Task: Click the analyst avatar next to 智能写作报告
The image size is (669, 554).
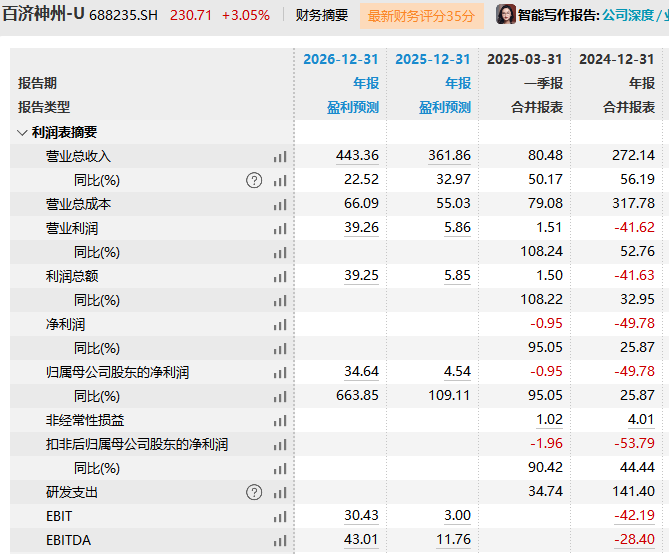Action: [506, 15]
